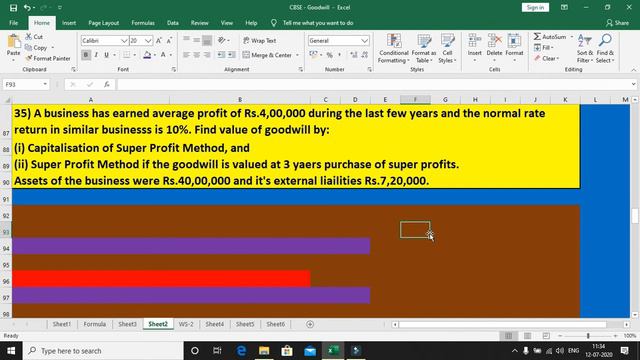Open the File tab
The width and height of the screenshot is (640, 360).
[x=13, y=23]
